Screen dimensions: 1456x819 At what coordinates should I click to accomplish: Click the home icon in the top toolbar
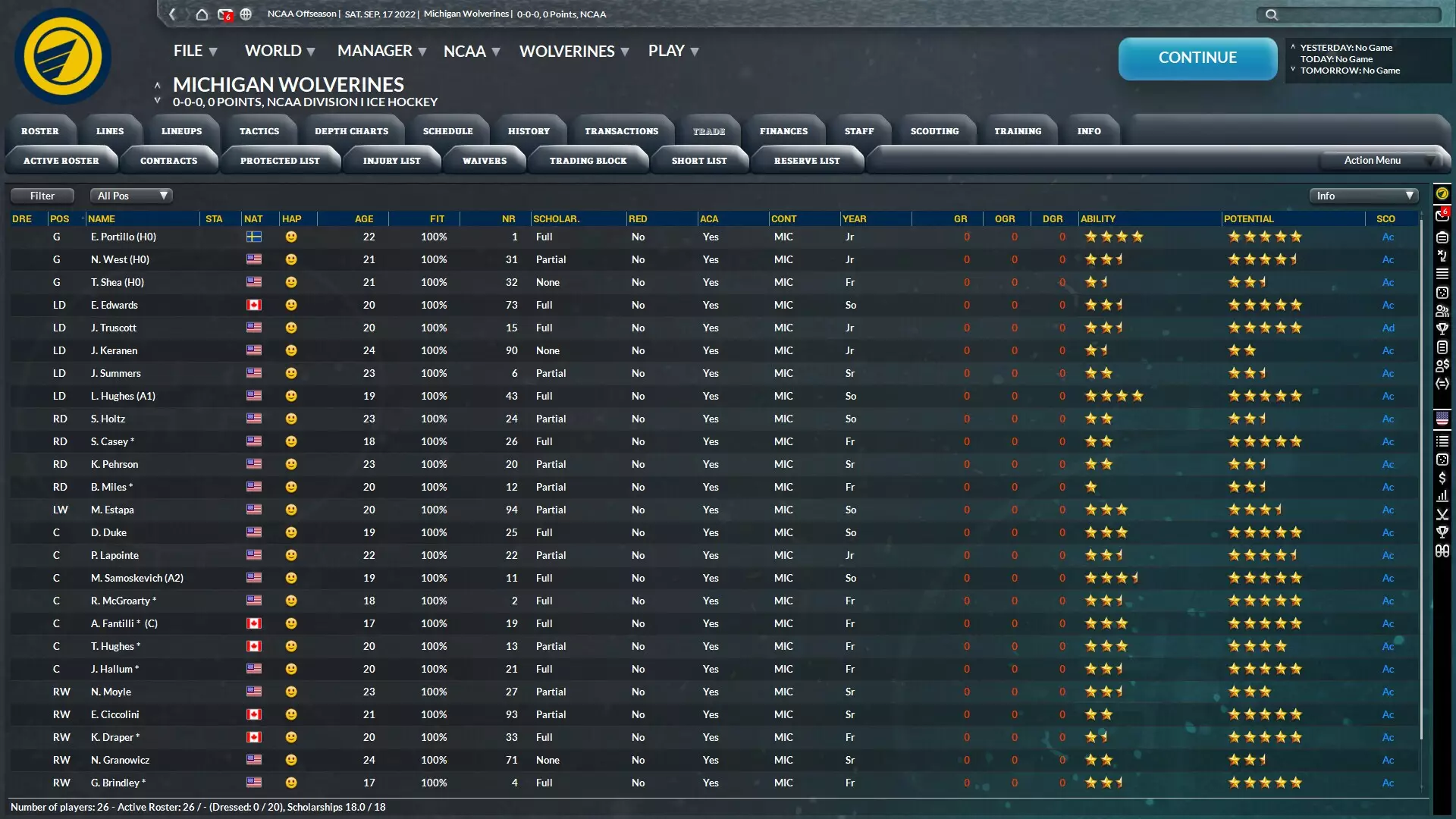point(201,14)
